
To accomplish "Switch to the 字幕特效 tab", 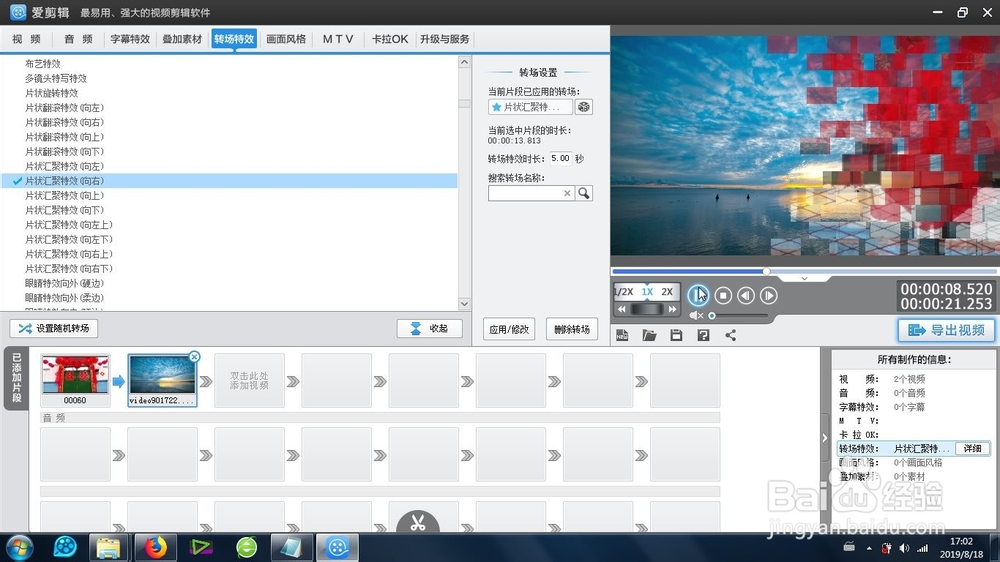I will pos(130,39).
